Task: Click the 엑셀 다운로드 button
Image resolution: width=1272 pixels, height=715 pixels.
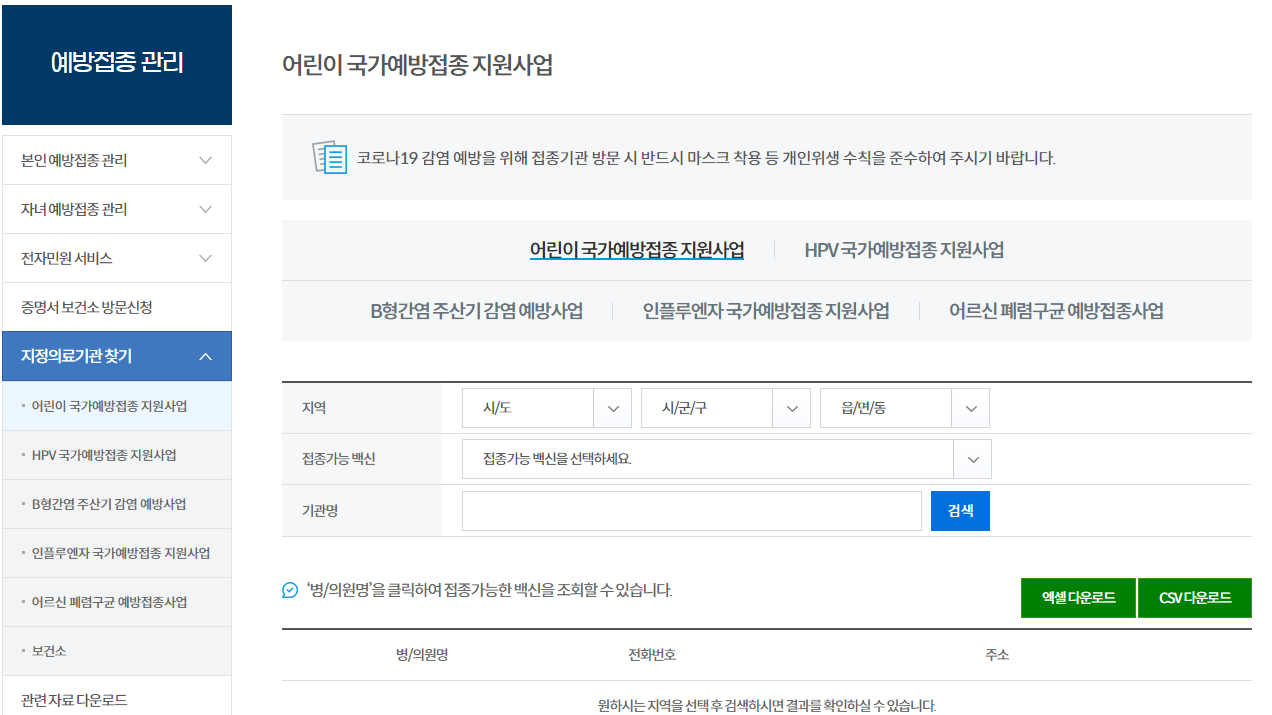Action: click(x=1078, y=598)
